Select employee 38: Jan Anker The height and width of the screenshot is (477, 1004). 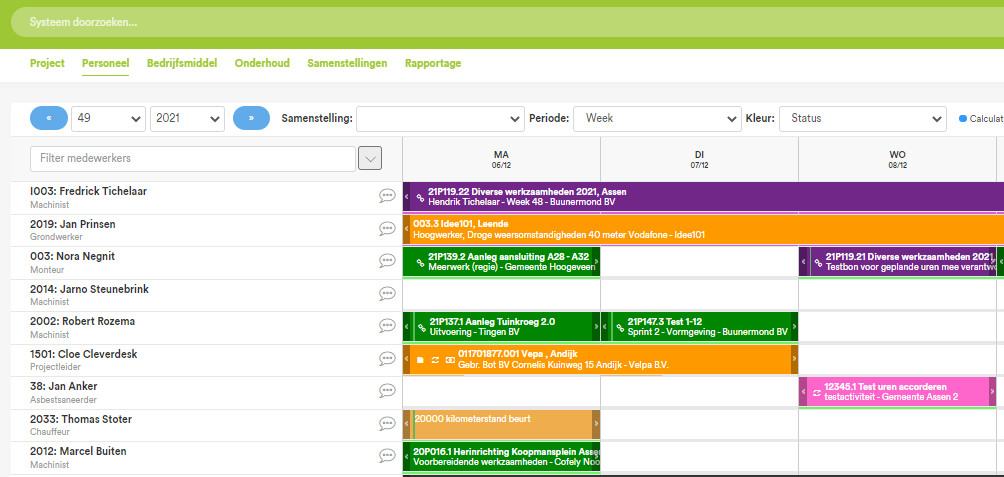[x=64, y=386]
